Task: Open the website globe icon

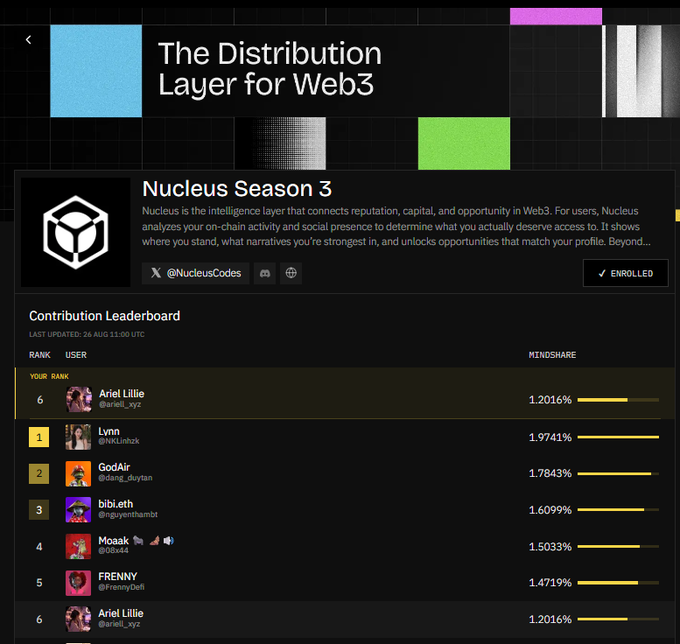Action: (x=291, y=273)
